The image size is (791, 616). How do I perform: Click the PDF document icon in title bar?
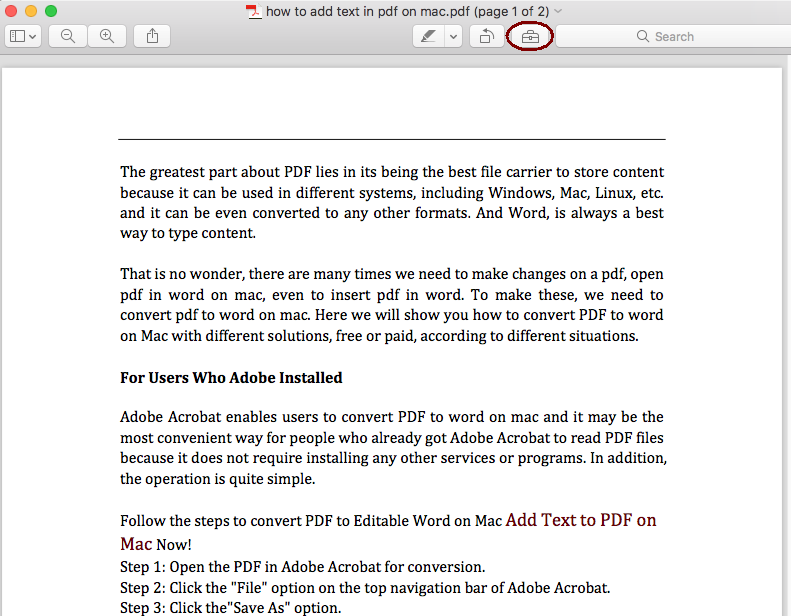[x=254, y=11]
